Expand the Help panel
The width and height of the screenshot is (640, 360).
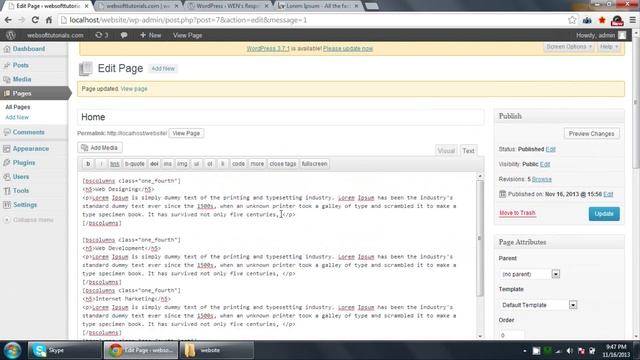[609, 47]
